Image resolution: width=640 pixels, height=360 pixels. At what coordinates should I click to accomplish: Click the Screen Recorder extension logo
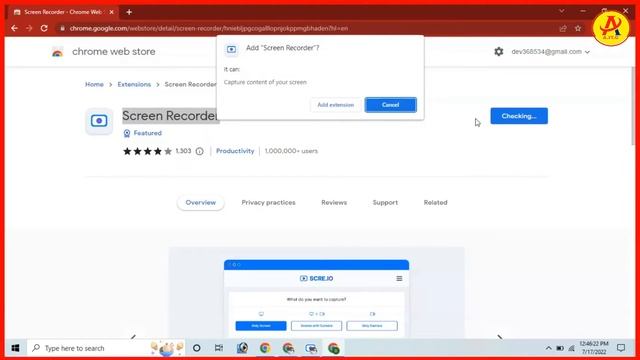click(99, 121)
